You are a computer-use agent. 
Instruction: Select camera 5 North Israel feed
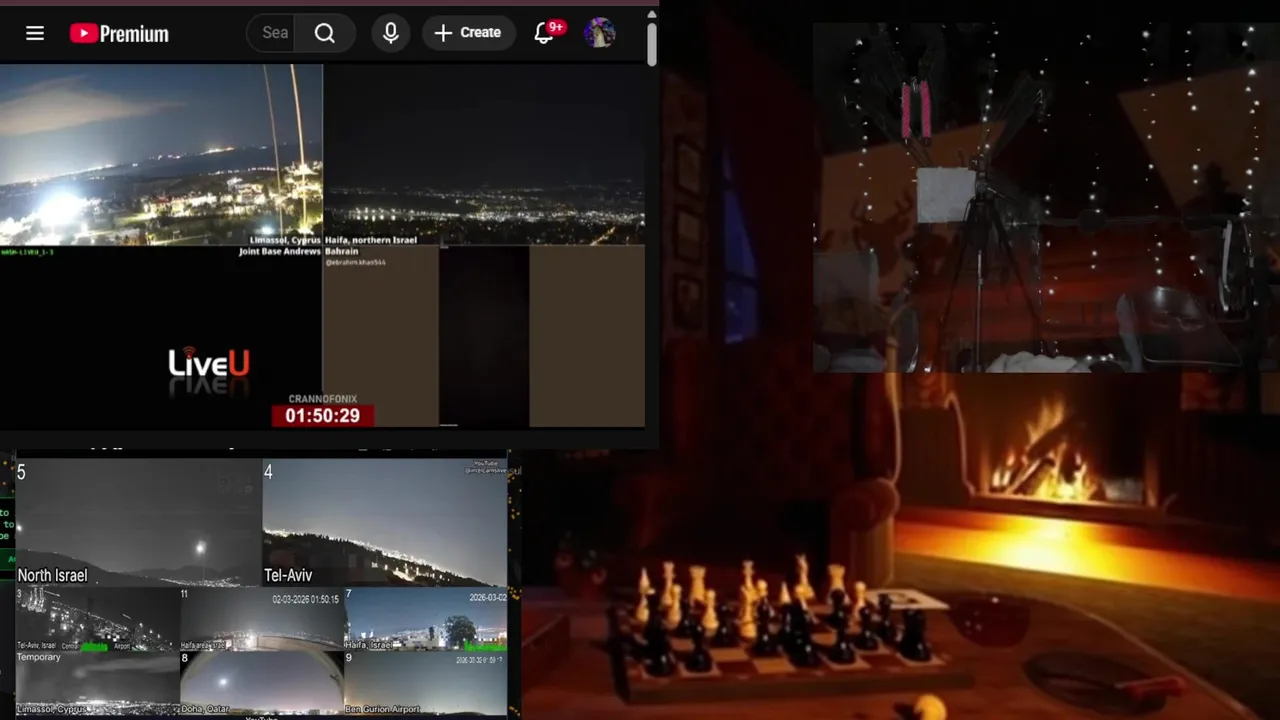[139, 522]
